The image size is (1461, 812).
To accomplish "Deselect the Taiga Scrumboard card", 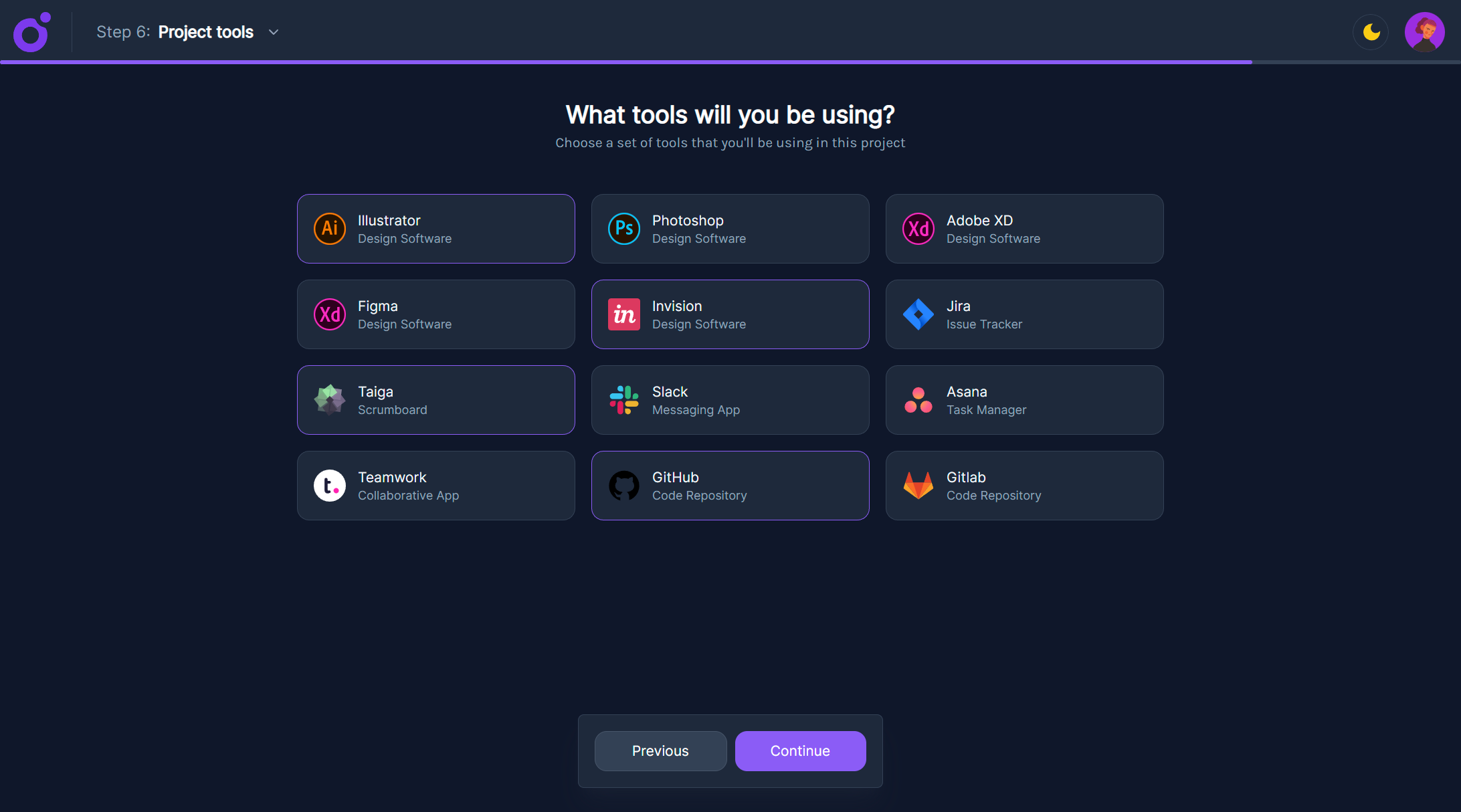I will (436, 400).
